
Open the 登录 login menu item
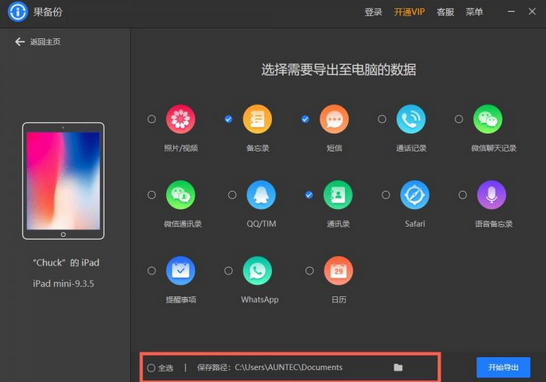[373, 12]
